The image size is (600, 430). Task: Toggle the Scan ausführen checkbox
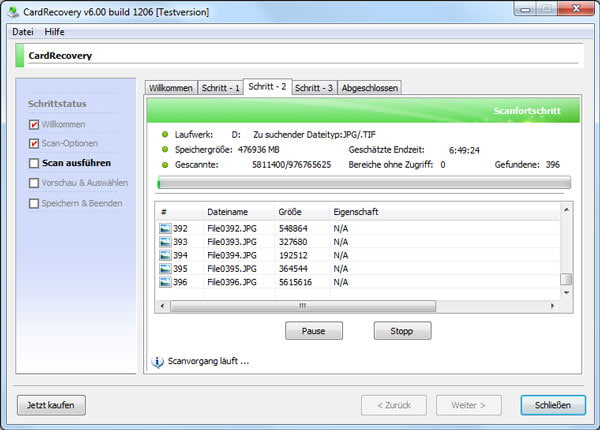[34, 163]
